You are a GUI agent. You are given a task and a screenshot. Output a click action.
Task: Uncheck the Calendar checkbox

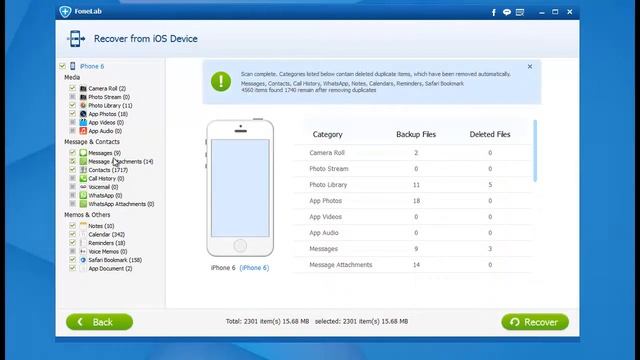click(73, 234)
